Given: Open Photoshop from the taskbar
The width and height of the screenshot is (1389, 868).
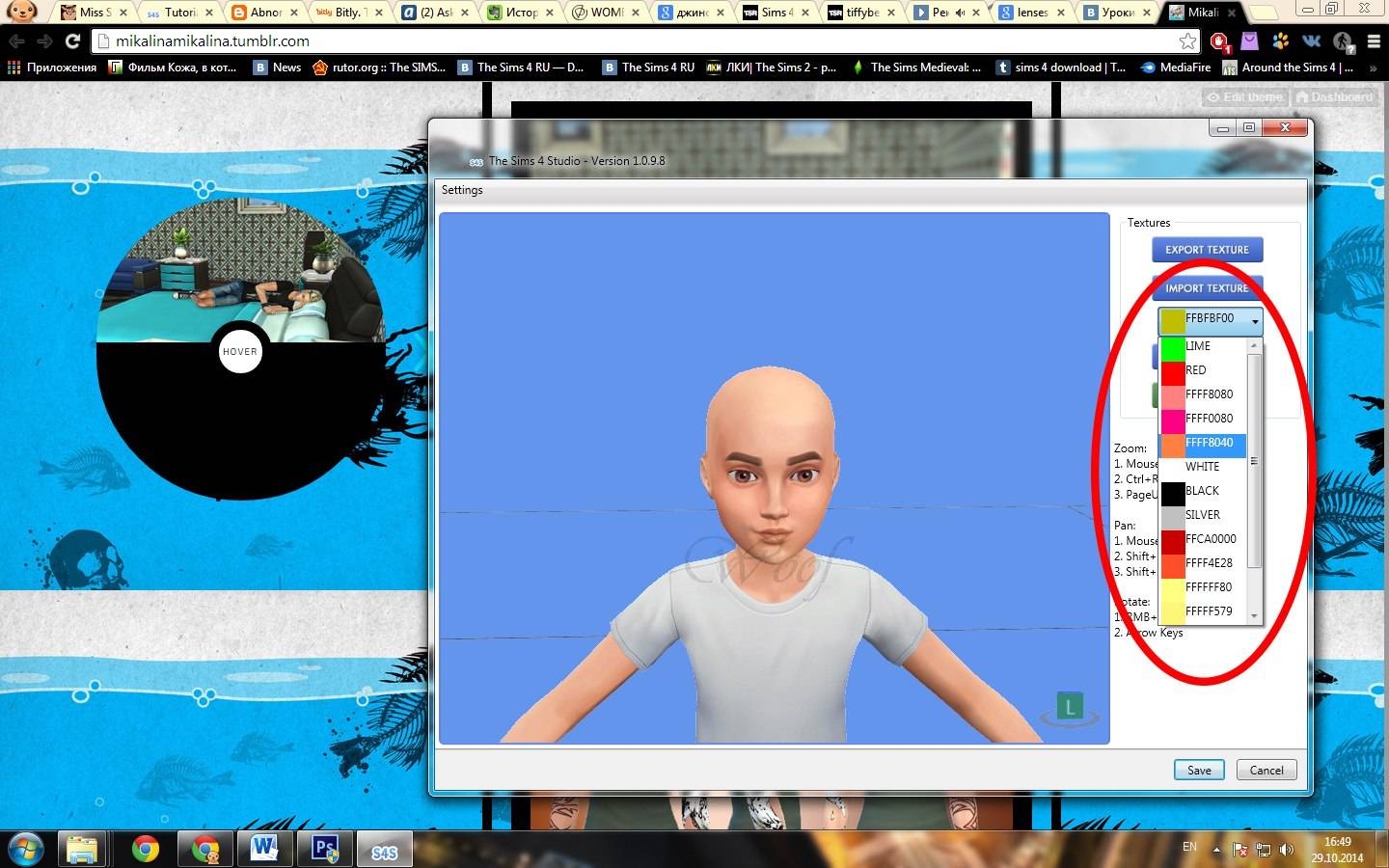Looking at the screenshot, I should pyautogui.click(x=325, y=849).
